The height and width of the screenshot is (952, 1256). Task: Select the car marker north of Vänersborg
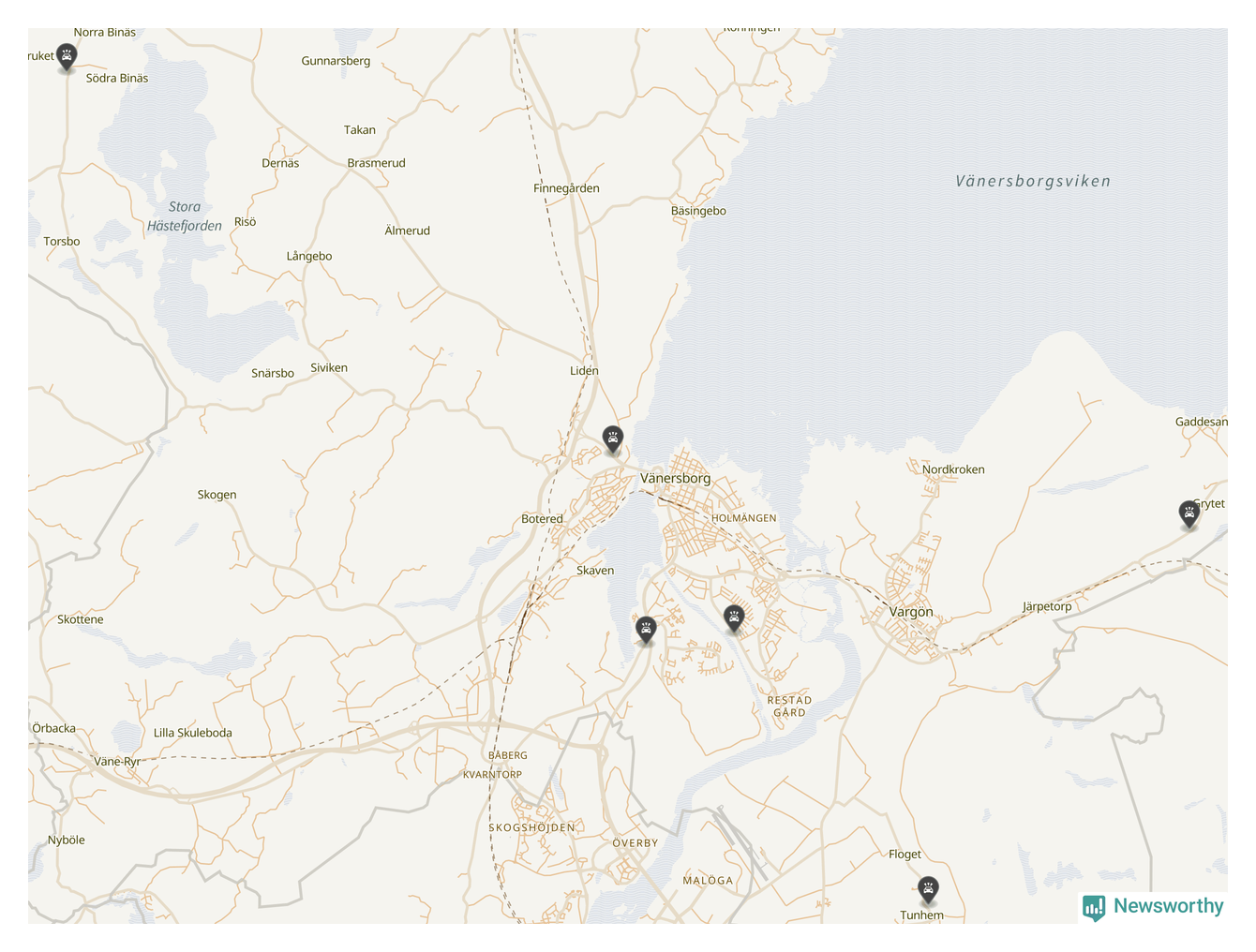pyautogui.click(x=613, y=439)
